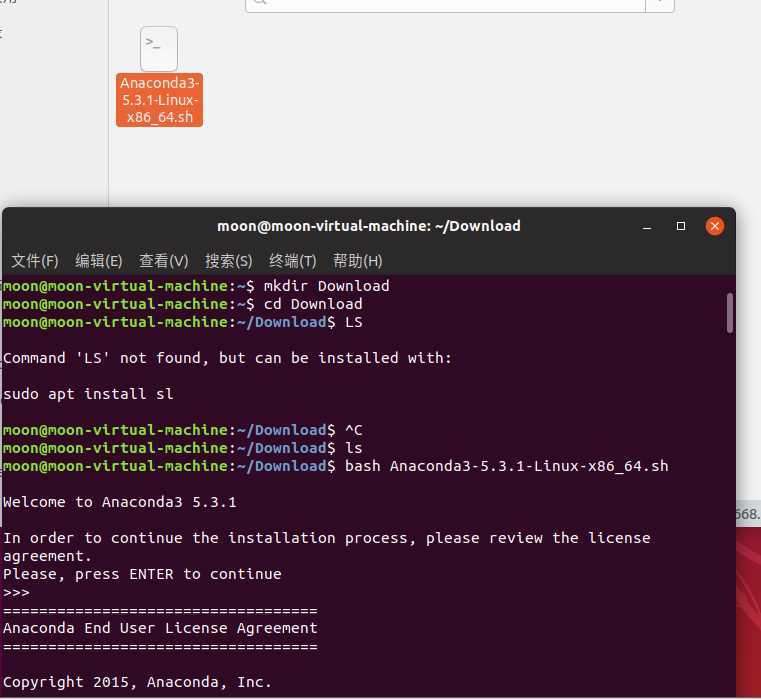Close the terminal window
Screen dimensions: 761x700
(715, 226)
